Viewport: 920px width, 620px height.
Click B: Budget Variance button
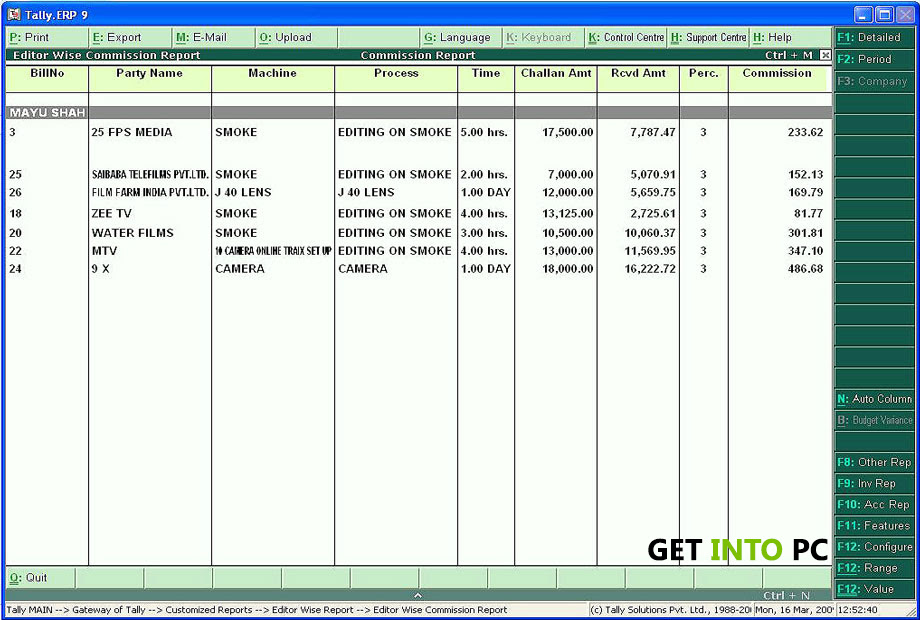[x=874, y=420]
